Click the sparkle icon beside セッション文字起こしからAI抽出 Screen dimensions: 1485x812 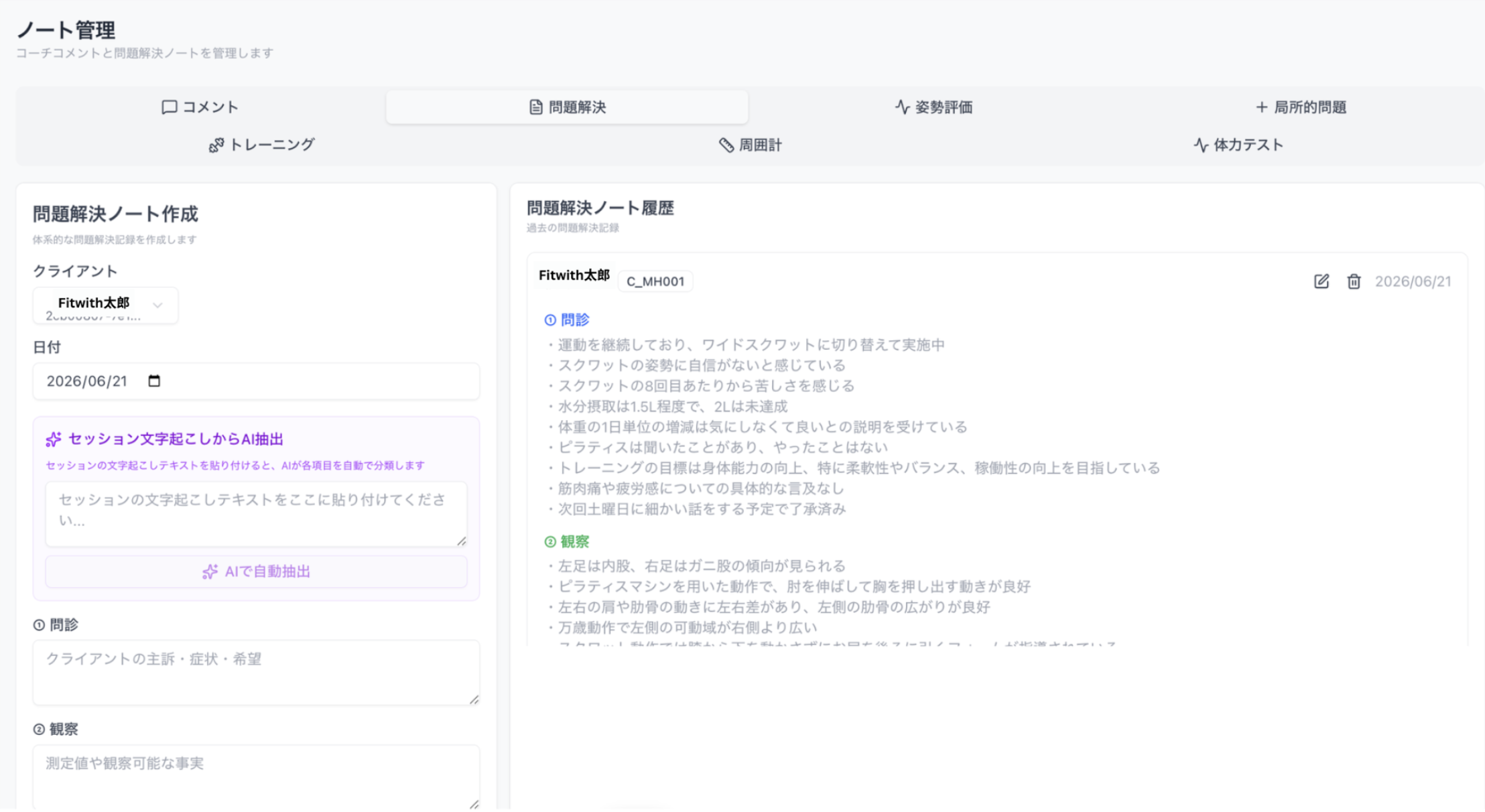[x=54, y=439]
